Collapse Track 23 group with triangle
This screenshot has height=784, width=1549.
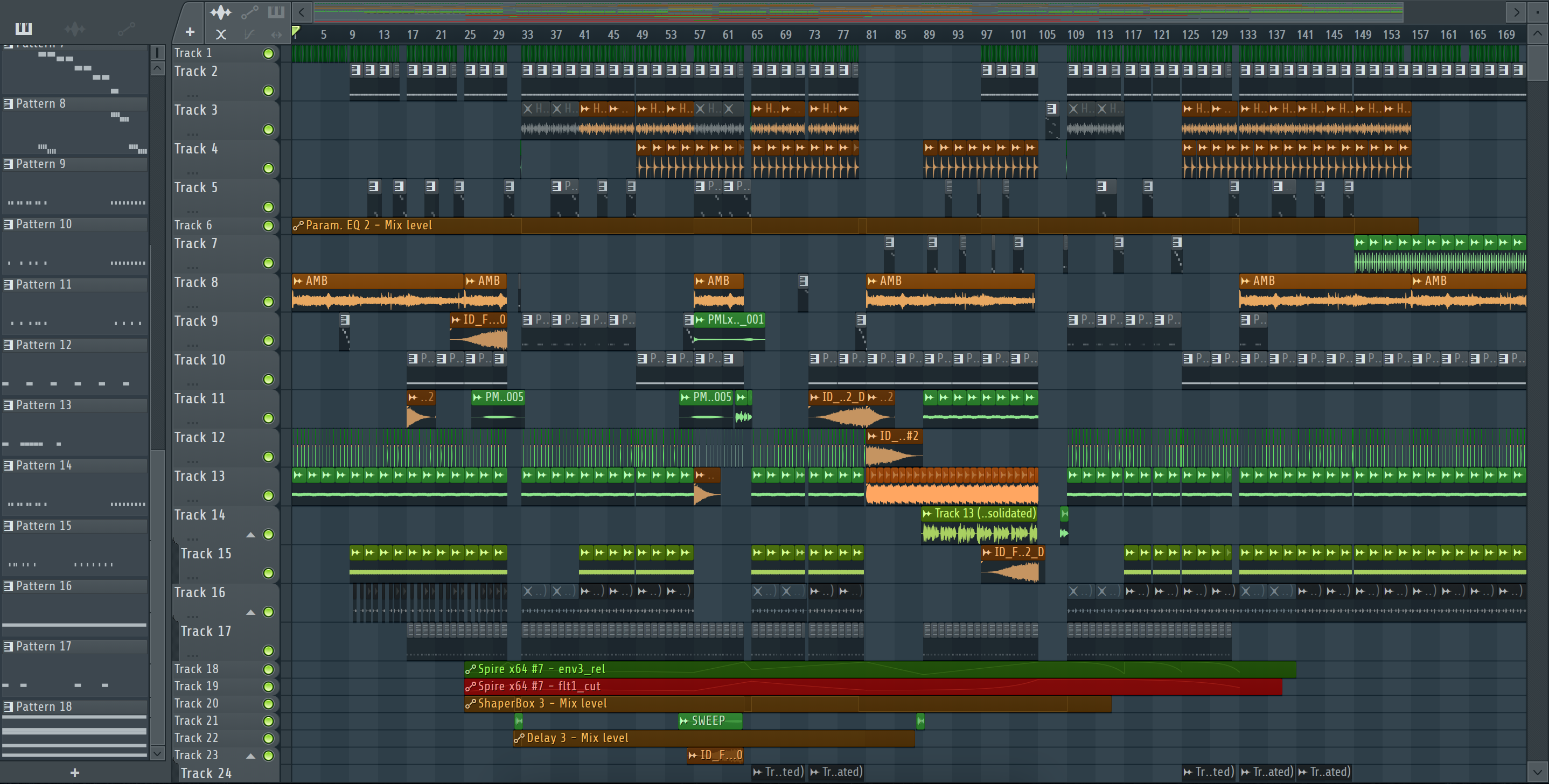click(x=251, y=757)
